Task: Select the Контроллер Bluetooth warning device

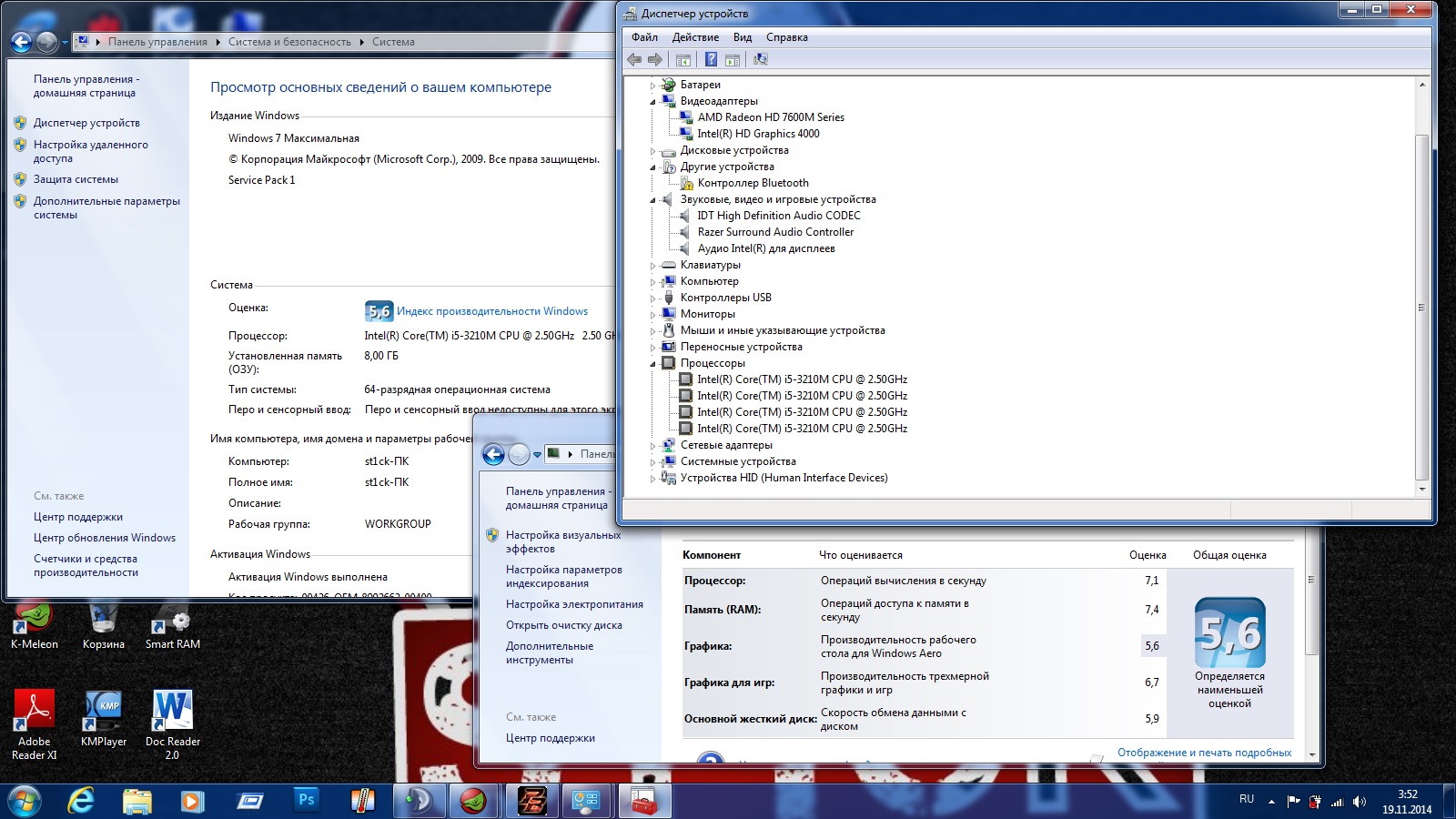Action: (x=753, y=183)
